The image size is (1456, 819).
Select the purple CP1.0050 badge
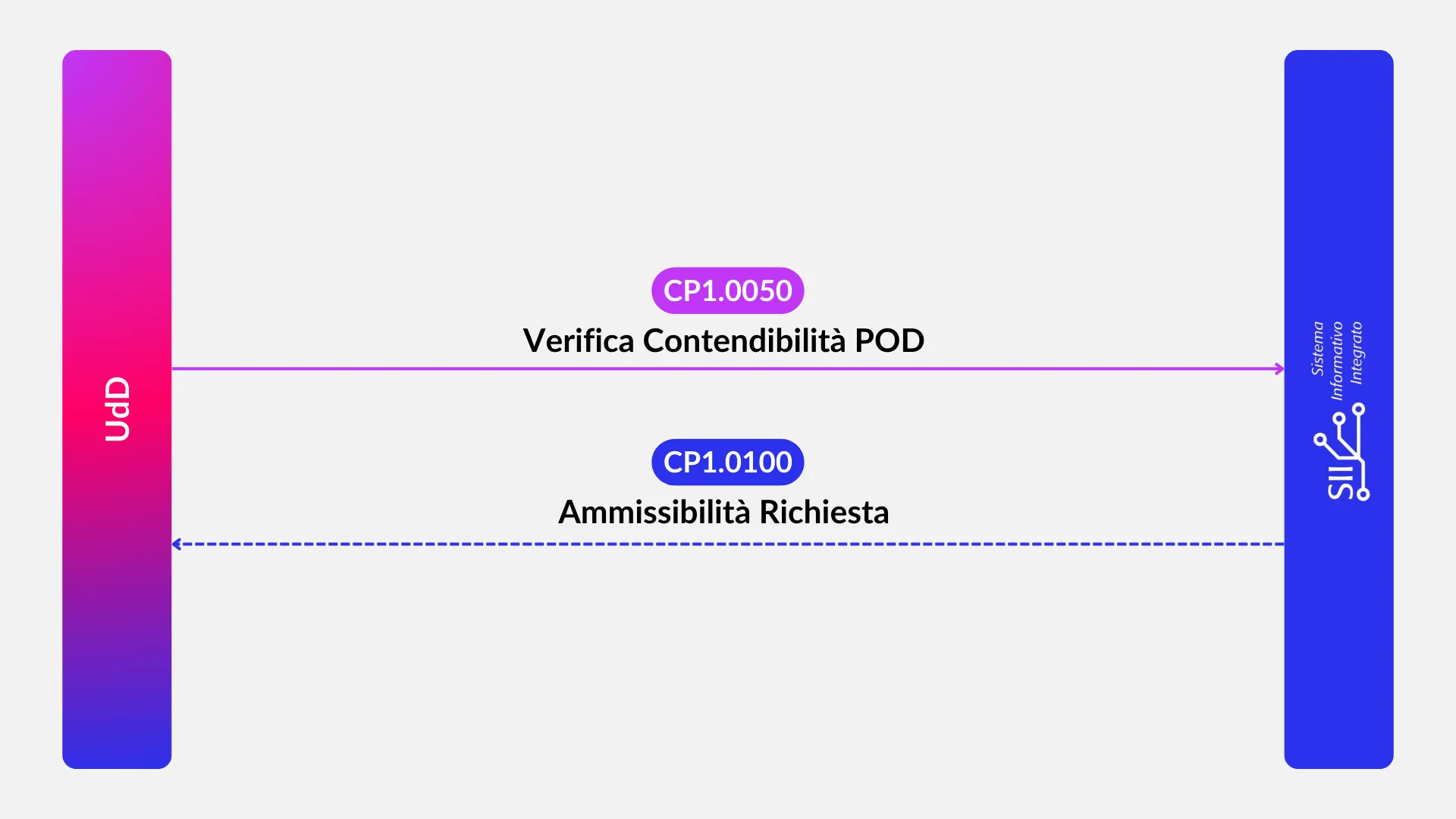tap(727, 290)
